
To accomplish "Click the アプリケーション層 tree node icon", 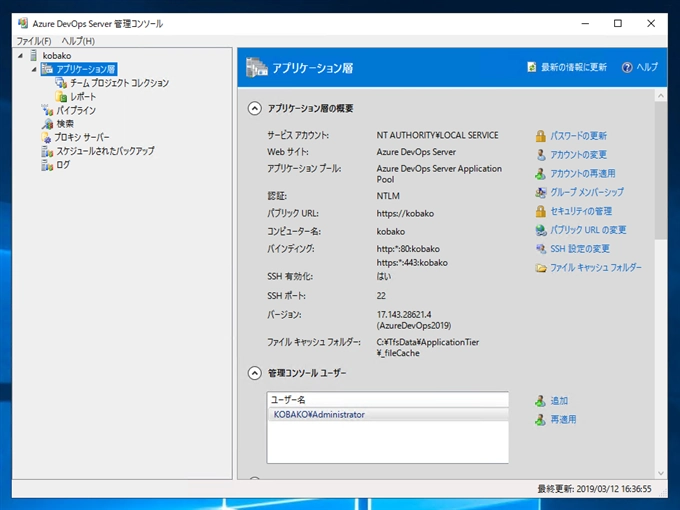I will point(47,69).
